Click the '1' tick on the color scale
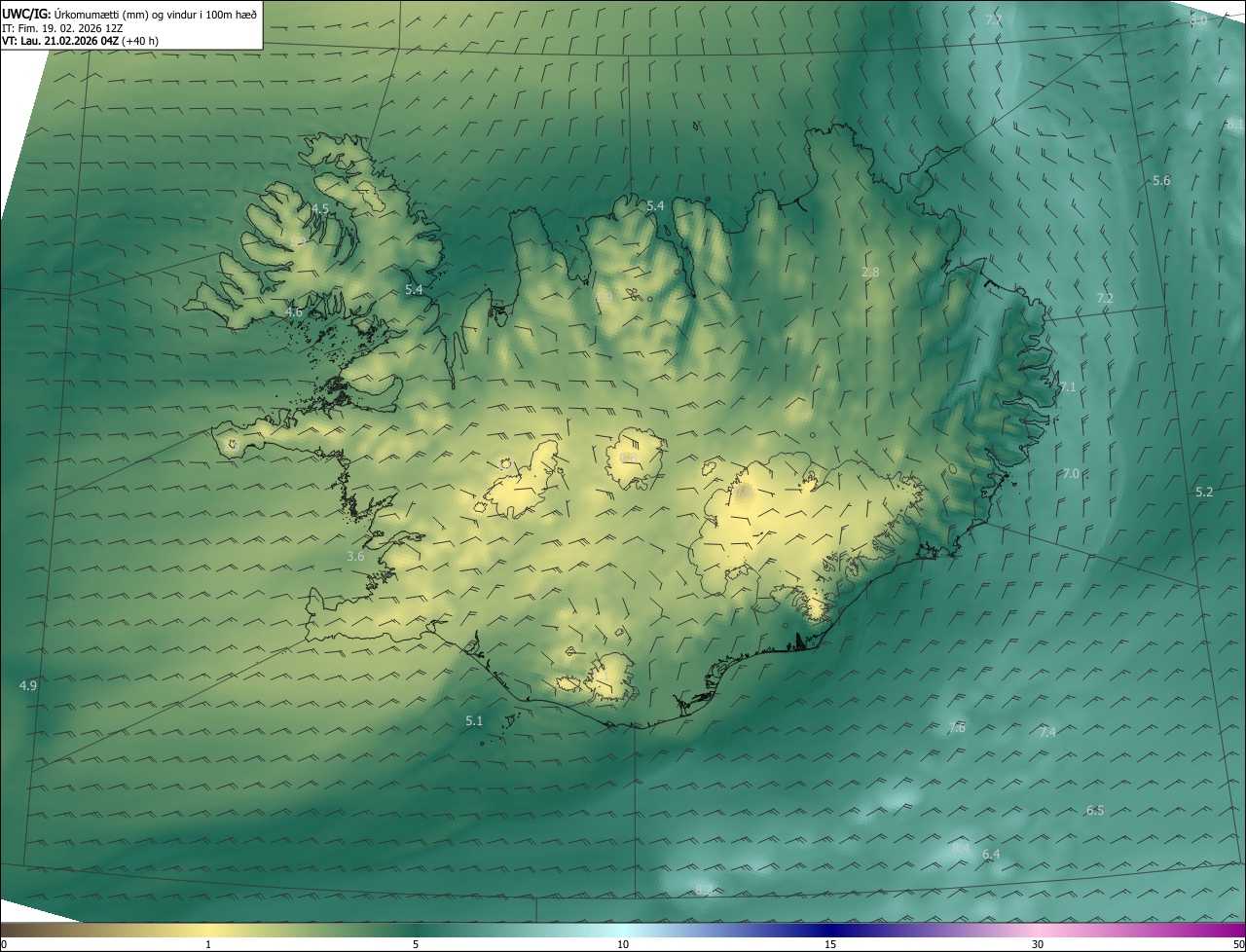The image size is (1246, 952). pos(208,944)
